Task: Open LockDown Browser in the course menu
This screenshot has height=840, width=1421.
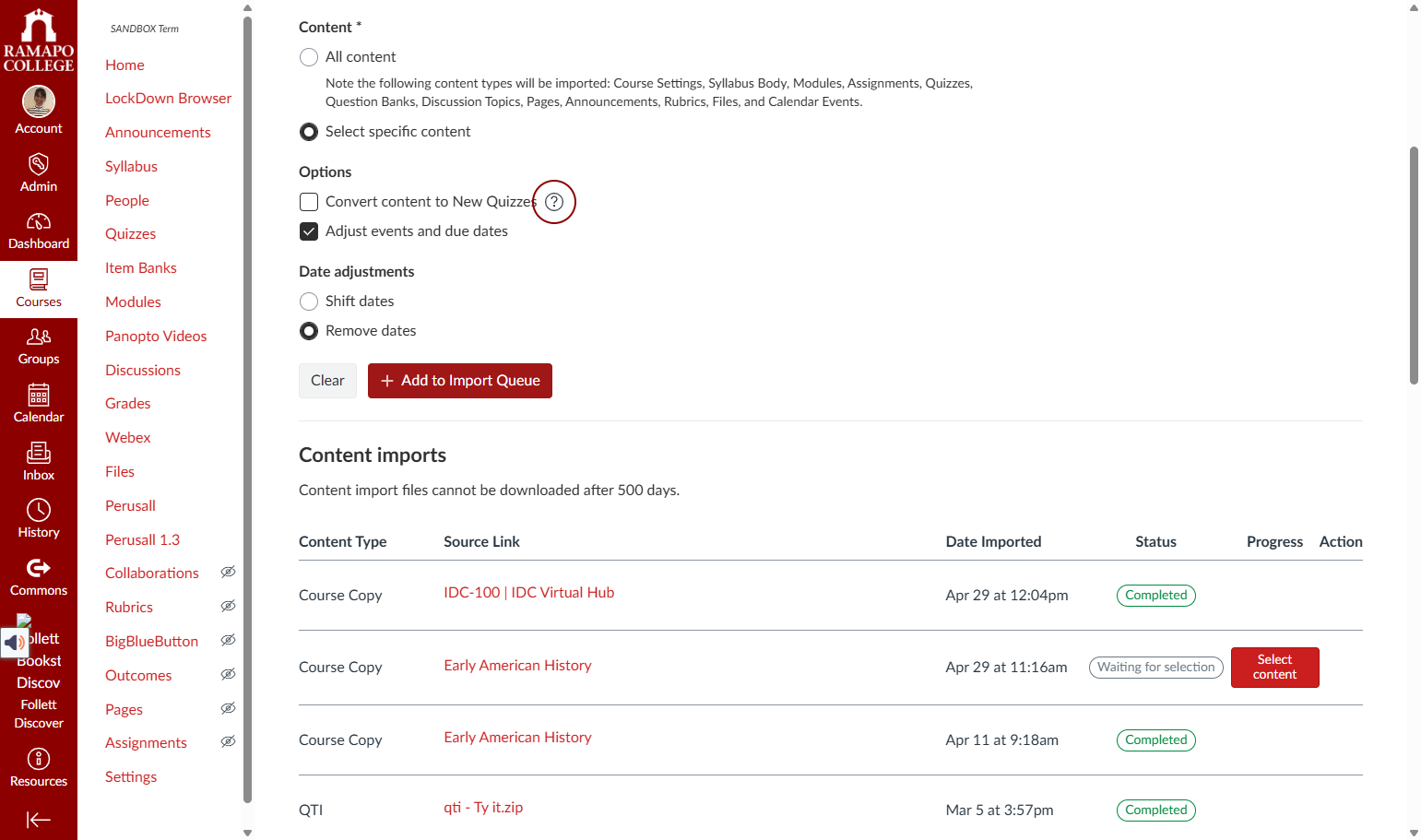Action: click(168, 98)
